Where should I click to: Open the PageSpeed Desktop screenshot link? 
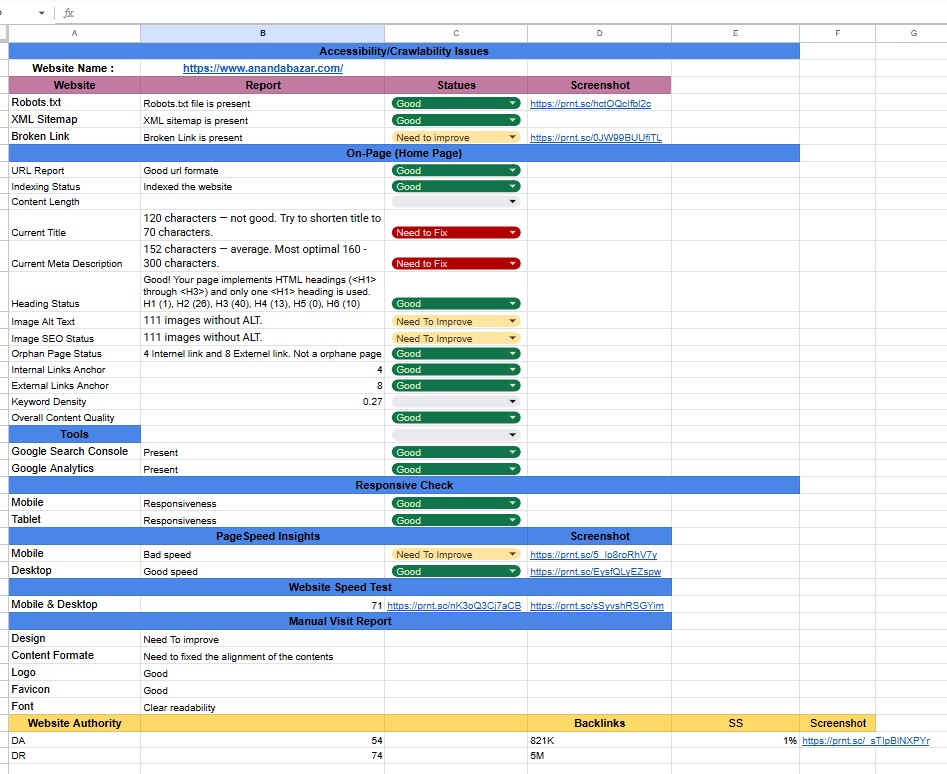[x=595, y=571]
